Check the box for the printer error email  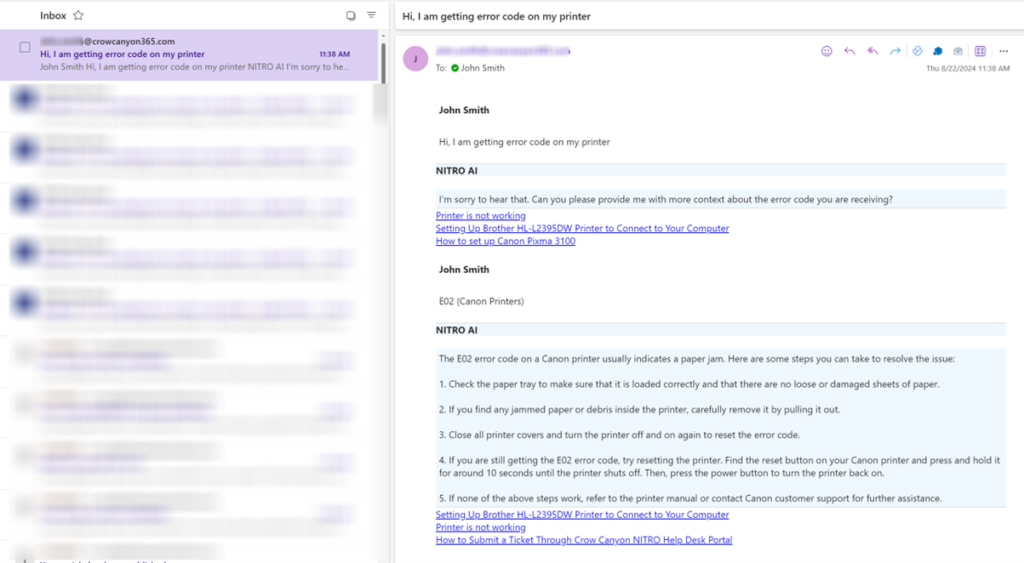(x=25, y=47)
